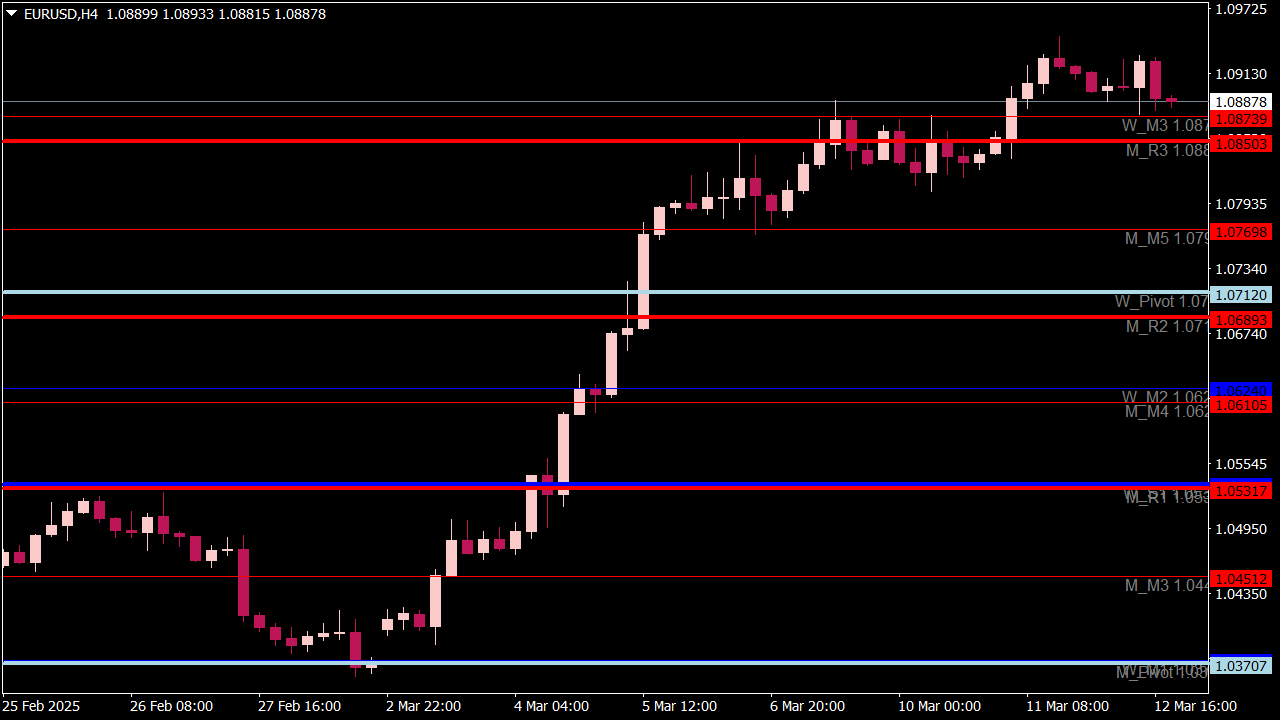The image size is (1280, 720).
Task: Click the red 1.04512 price tag
Action: (1240, 579)
